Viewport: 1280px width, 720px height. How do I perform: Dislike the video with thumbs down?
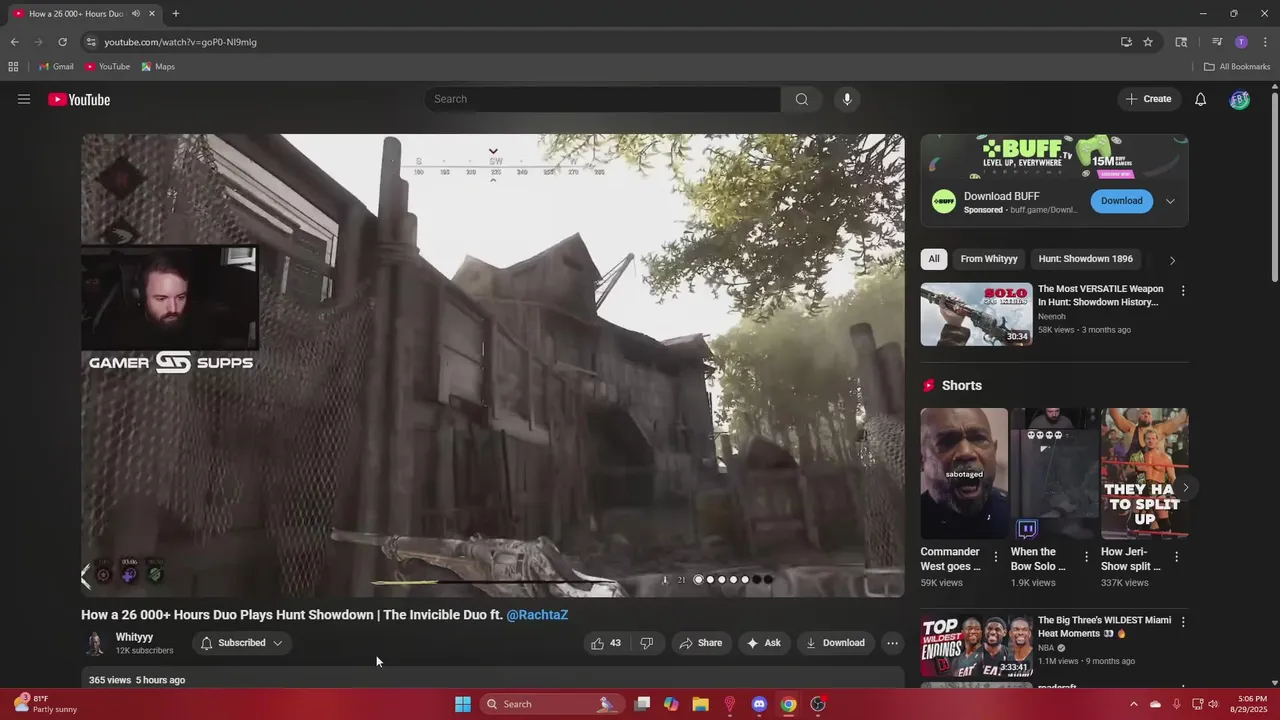click(647, 643)
